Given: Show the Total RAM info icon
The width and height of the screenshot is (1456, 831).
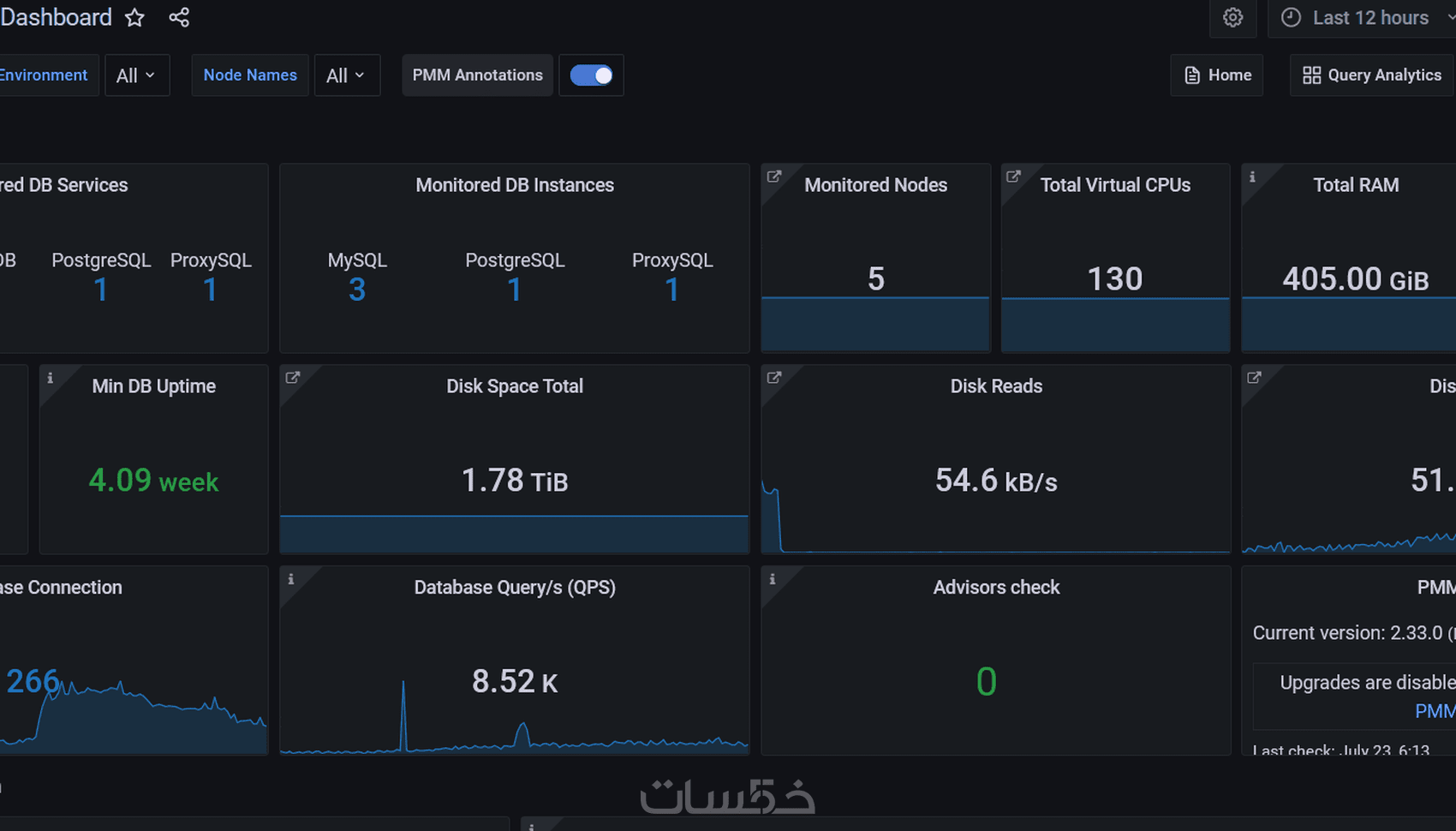Looking at the screenshot, I should point(1252,176).
